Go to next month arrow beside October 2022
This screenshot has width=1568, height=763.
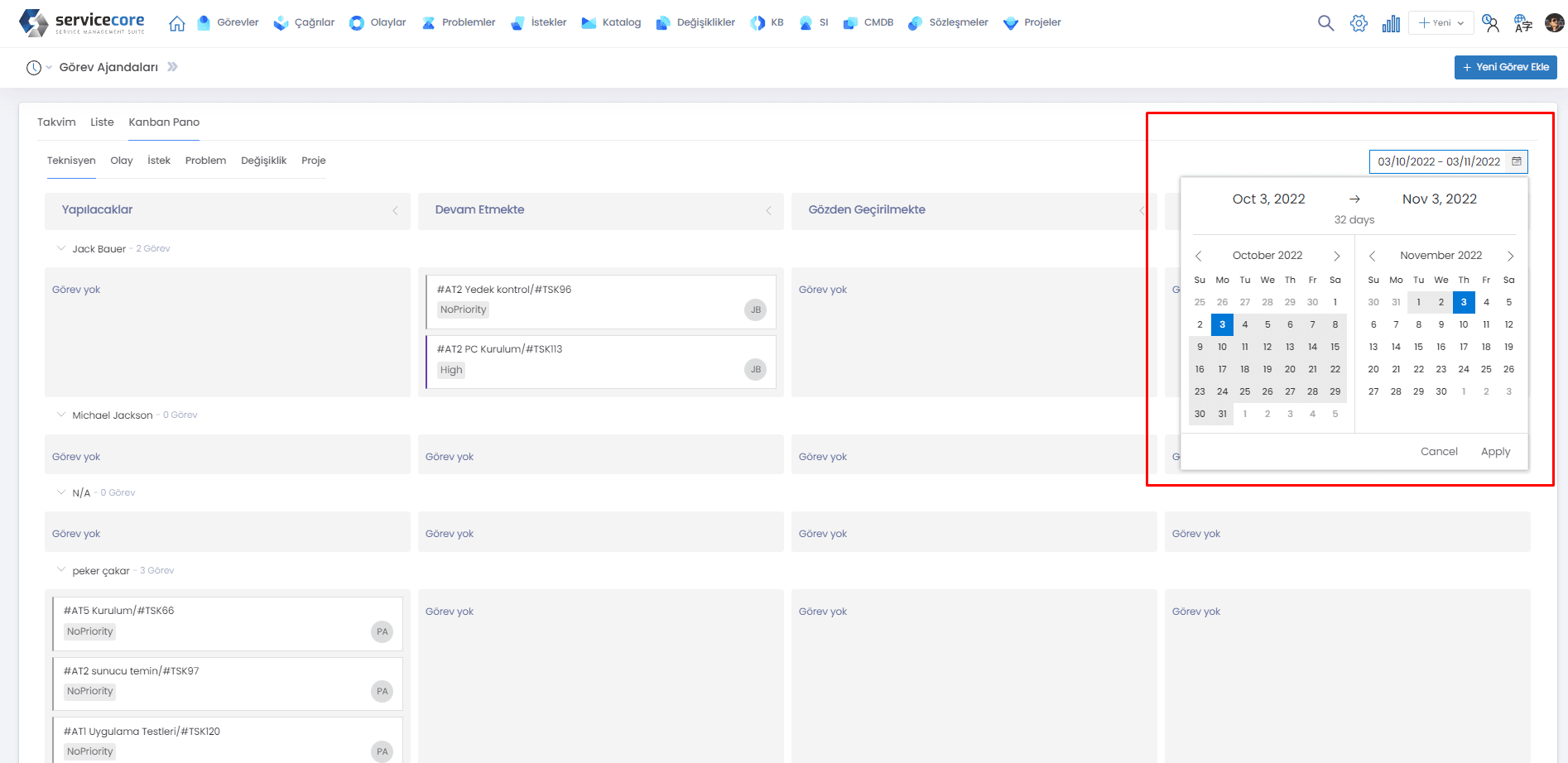(x=1336, y=256)
